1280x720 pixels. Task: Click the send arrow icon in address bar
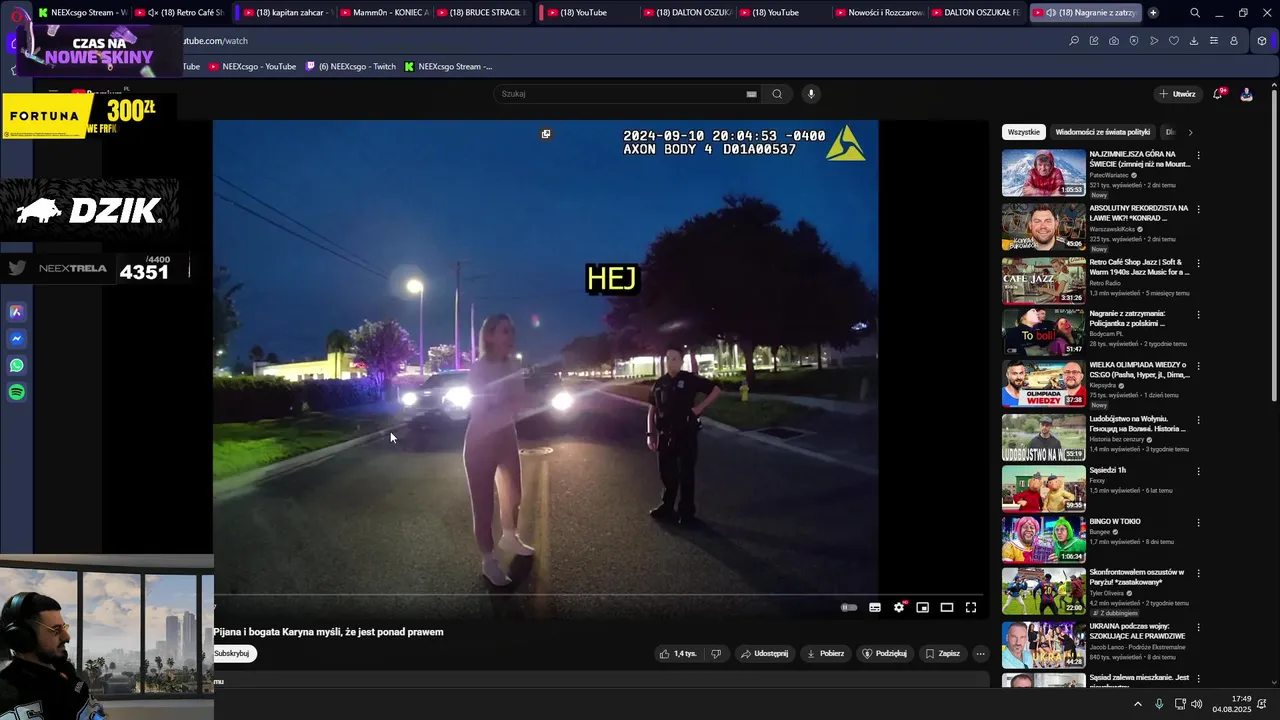(1154, 41)
